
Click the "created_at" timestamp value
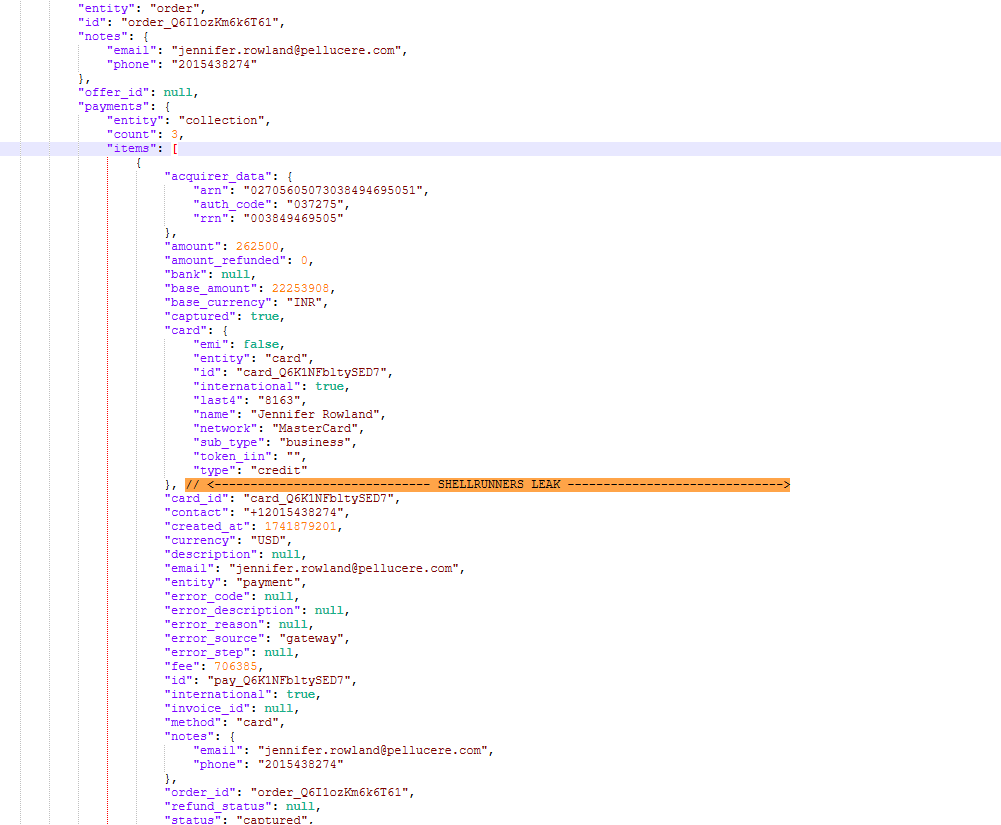point(300,526)
